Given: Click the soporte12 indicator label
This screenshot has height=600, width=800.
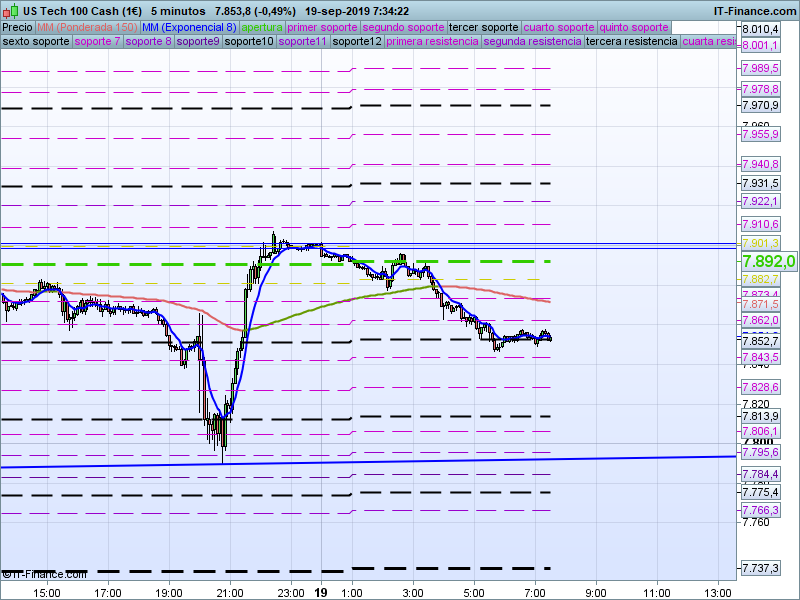Looking at the screenshot, I should click(x=357, y=42).
